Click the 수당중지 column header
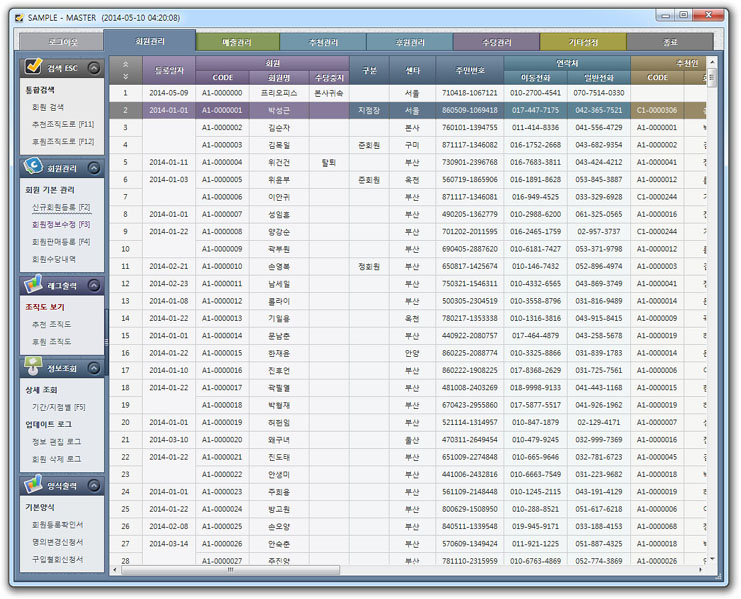741x599 pixels. (329, 77)
